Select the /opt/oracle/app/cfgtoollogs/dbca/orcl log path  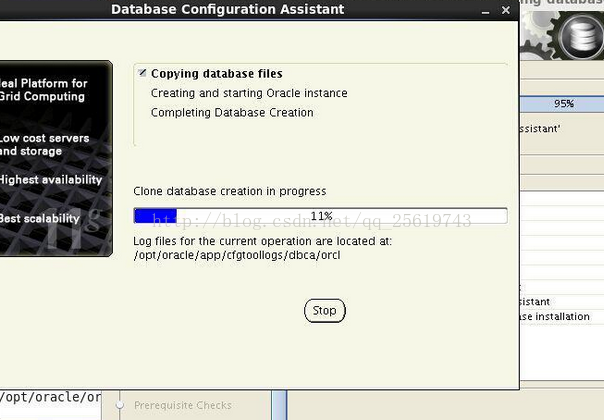[237, 255]
